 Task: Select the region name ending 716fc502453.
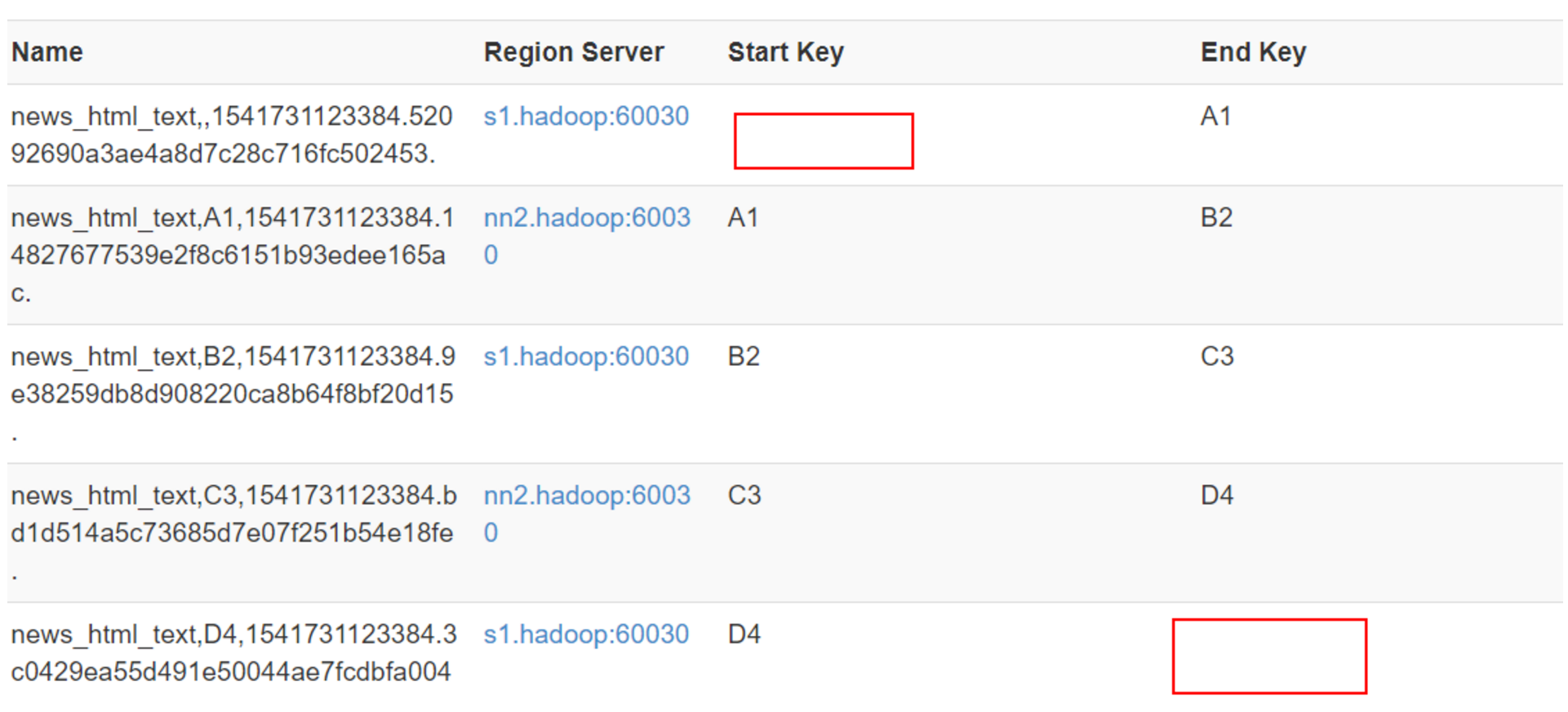pos(232,135)
